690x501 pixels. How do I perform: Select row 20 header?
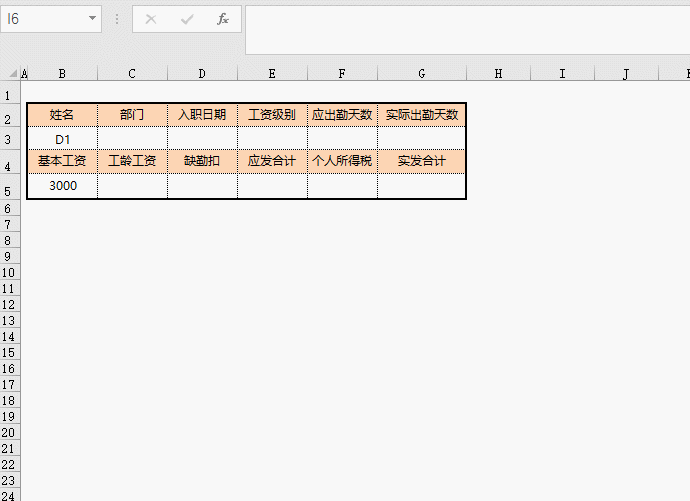click(8, 433)
